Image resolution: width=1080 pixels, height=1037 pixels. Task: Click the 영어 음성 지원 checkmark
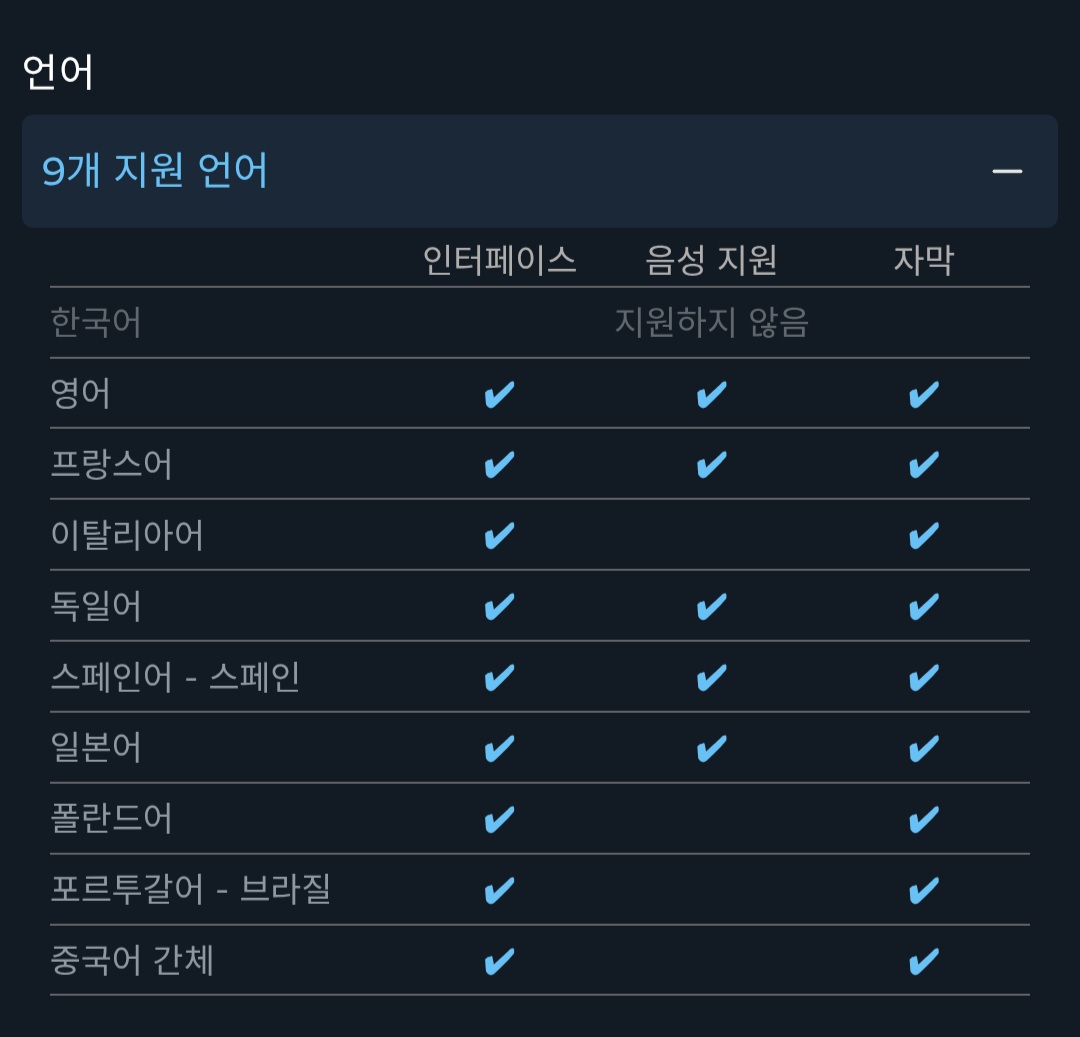(x=711, y=395)
